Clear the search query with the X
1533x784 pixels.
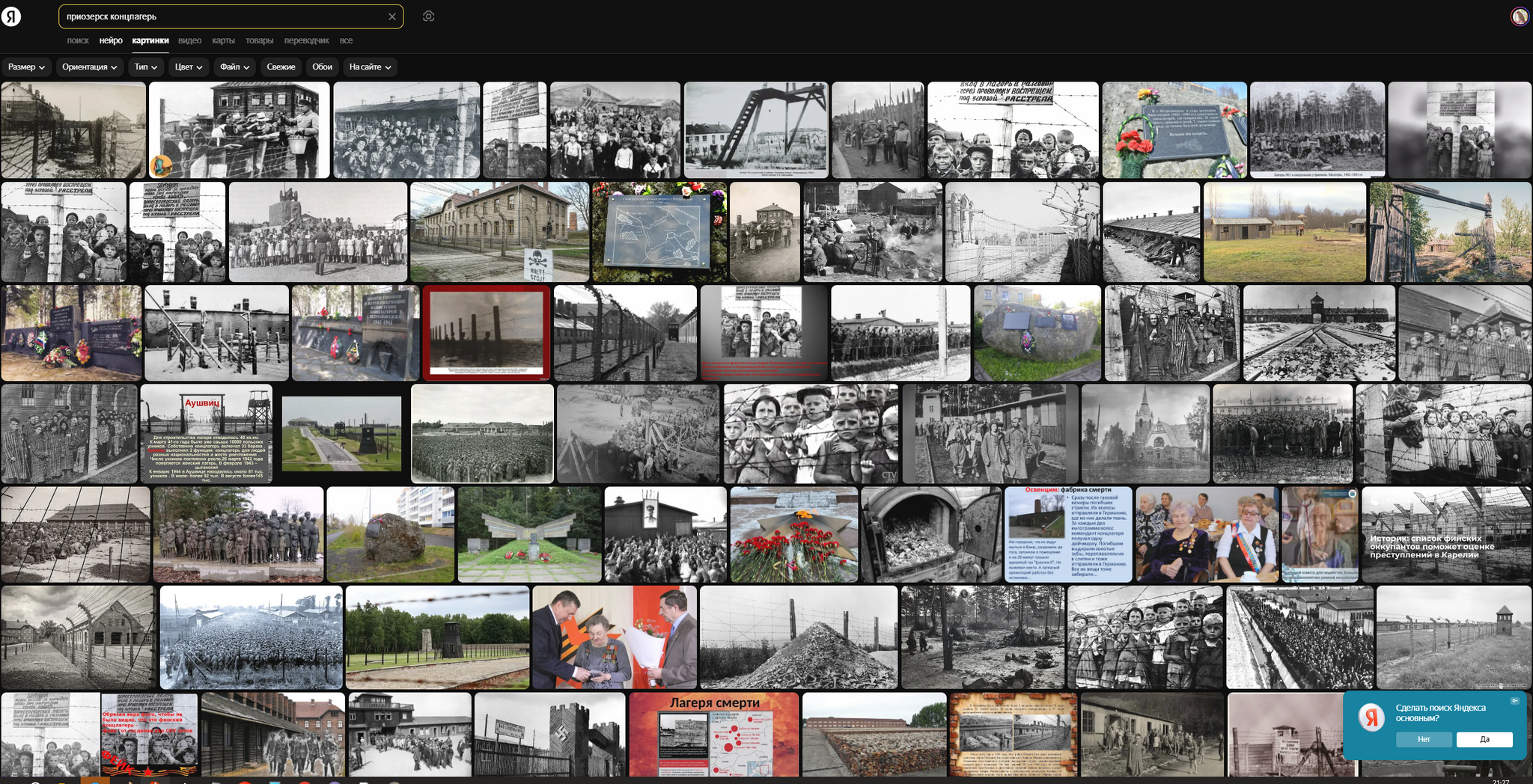pos(391,16)
